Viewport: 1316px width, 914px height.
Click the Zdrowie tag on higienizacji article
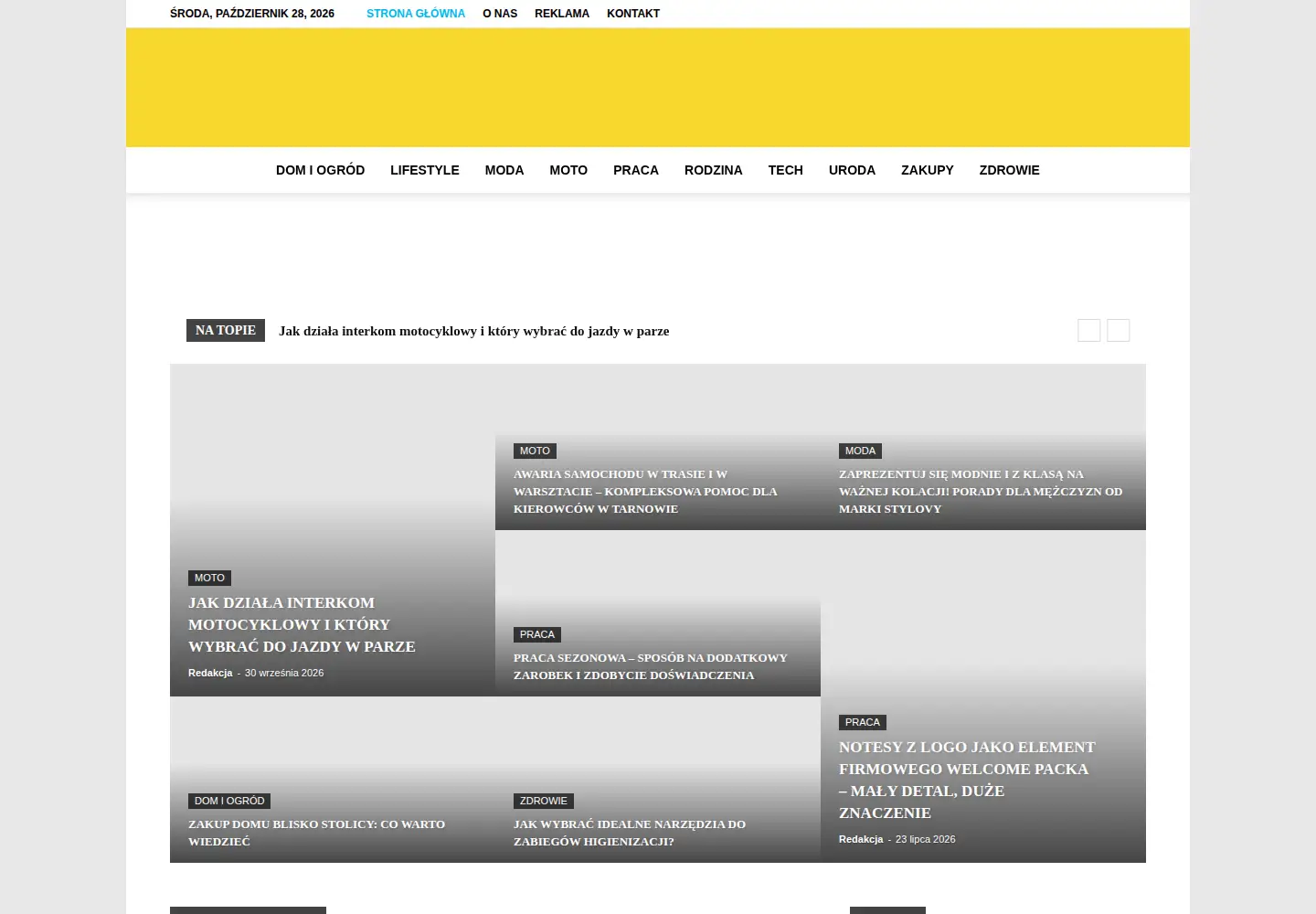[x=544, y=801]
